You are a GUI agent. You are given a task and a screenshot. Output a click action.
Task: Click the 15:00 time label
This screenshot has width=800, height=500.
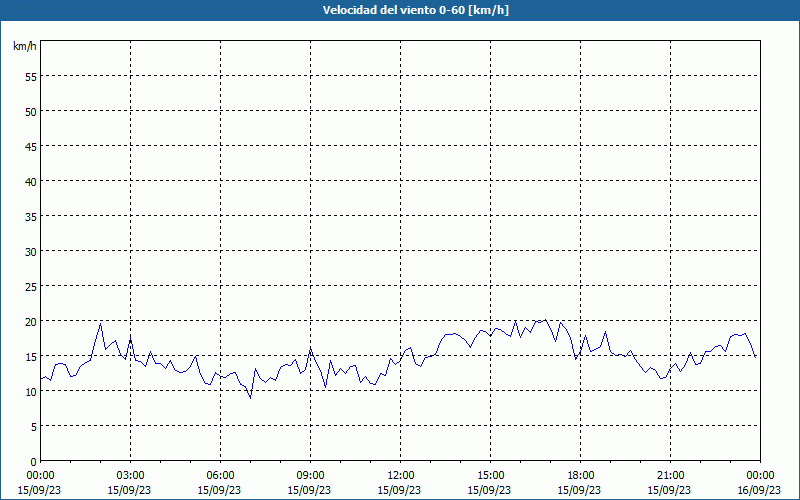click(490, 476)
